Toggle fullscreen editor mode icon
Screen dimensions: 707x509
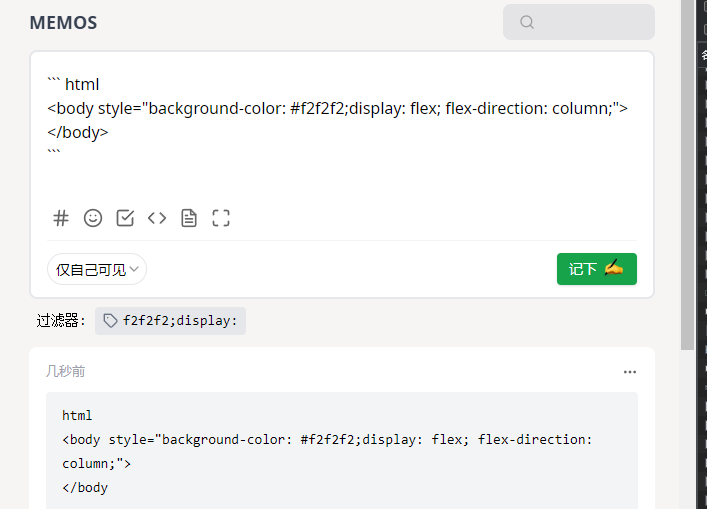coord(221,218)
